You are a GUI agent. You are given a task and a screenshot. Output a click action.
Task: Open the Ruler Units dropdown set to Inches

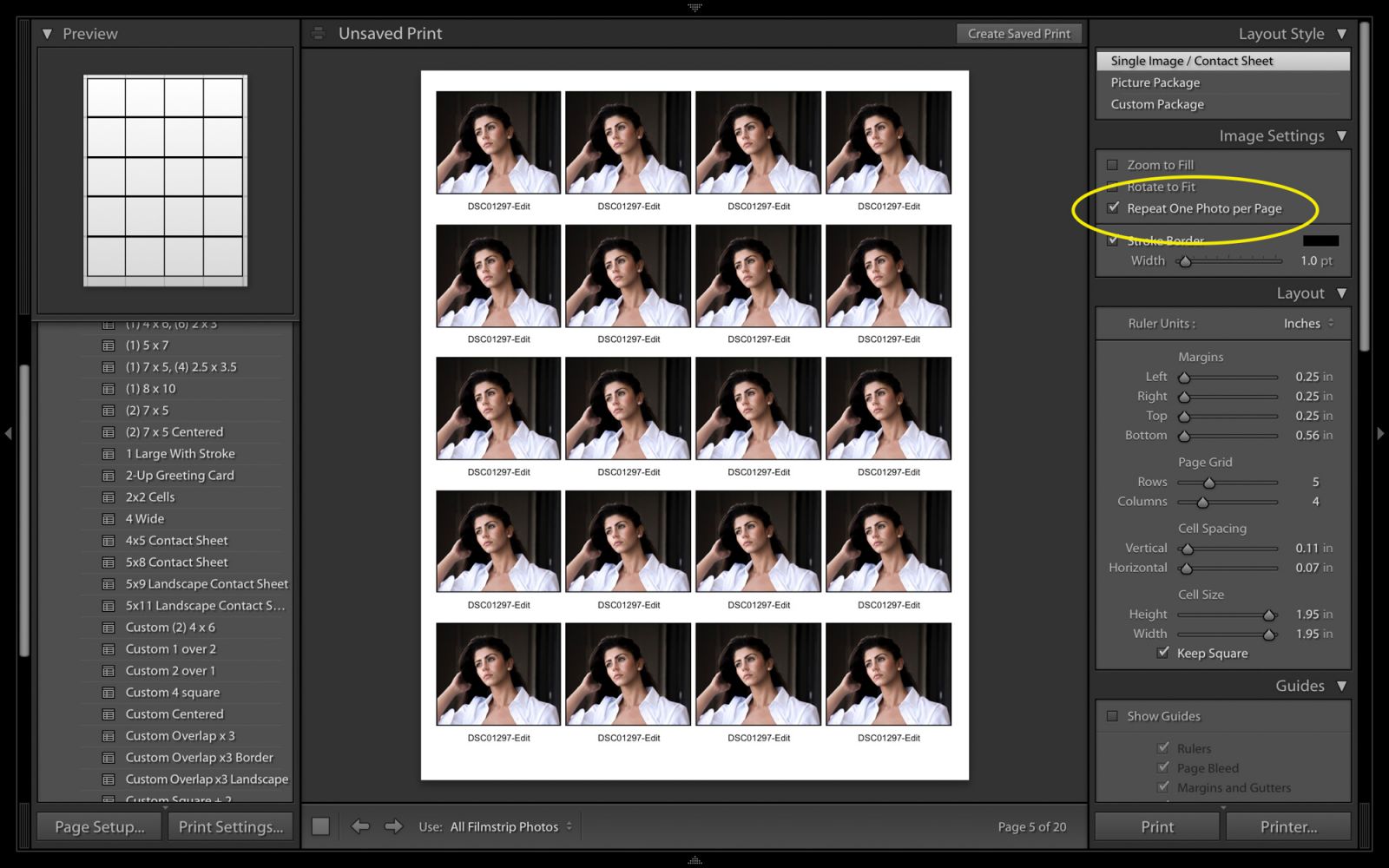click(x=1307, y=323)
